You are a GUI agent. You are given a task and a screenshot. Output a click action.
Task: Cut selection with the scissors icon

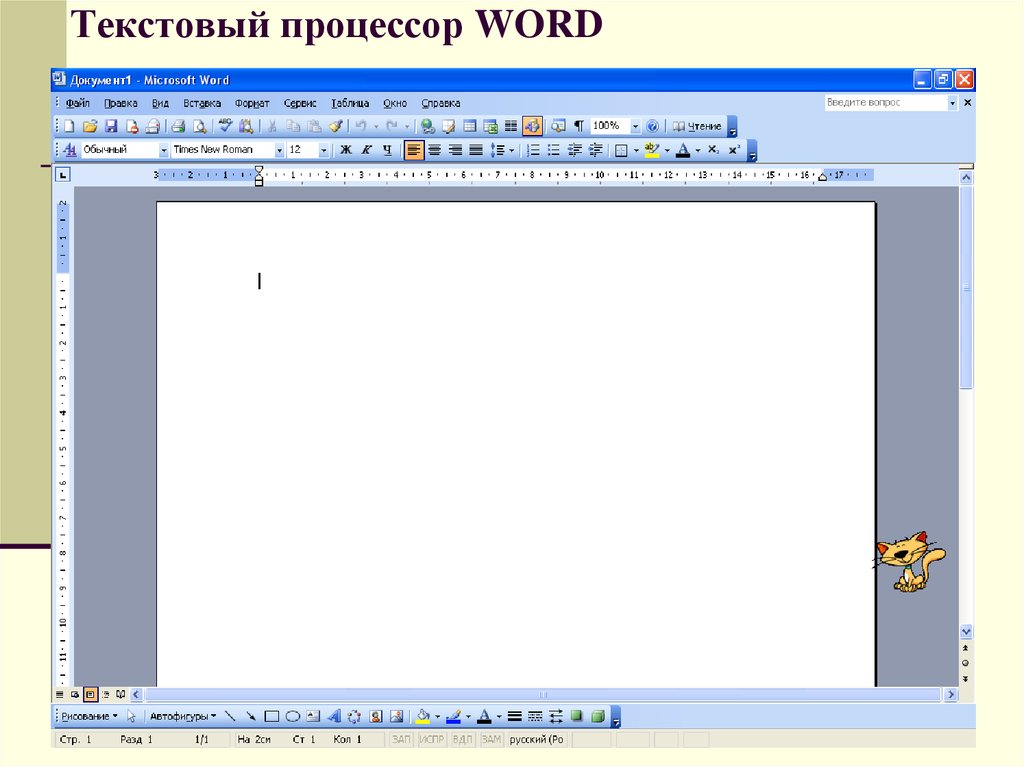(272, 126)
